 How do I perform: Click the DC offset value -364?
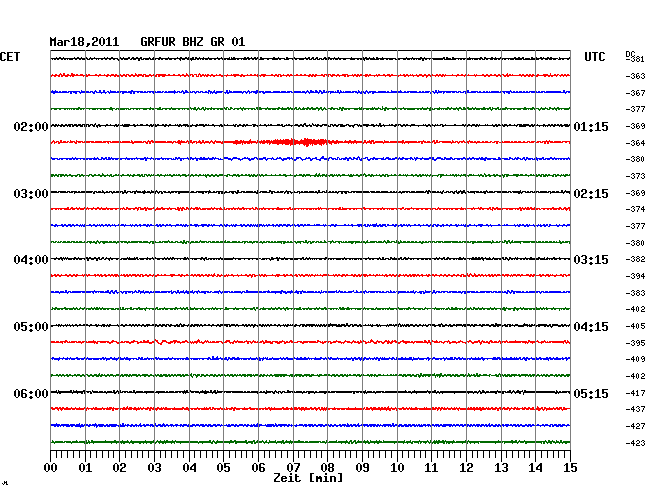[x=635, y=143]
